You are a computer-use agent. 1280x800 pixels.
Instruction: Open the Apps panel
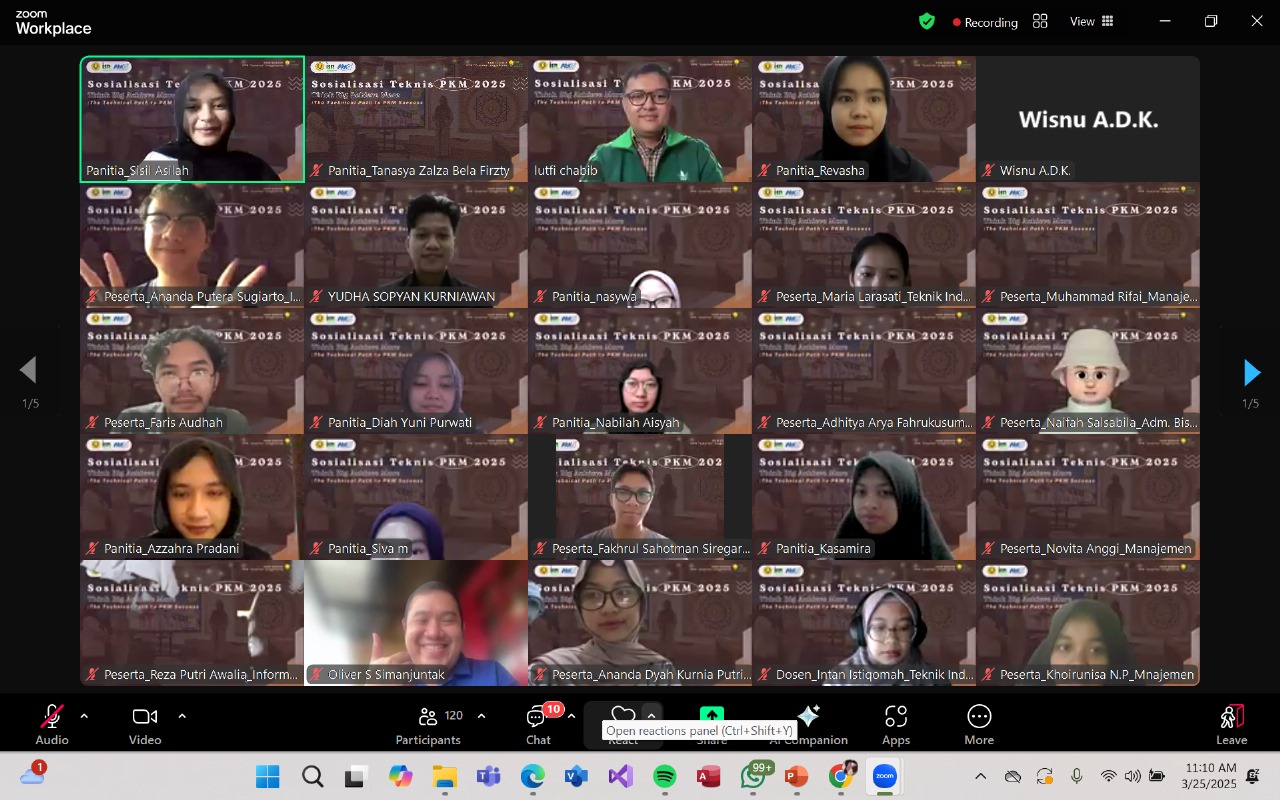pyautogui.click(x=896, y=724)
